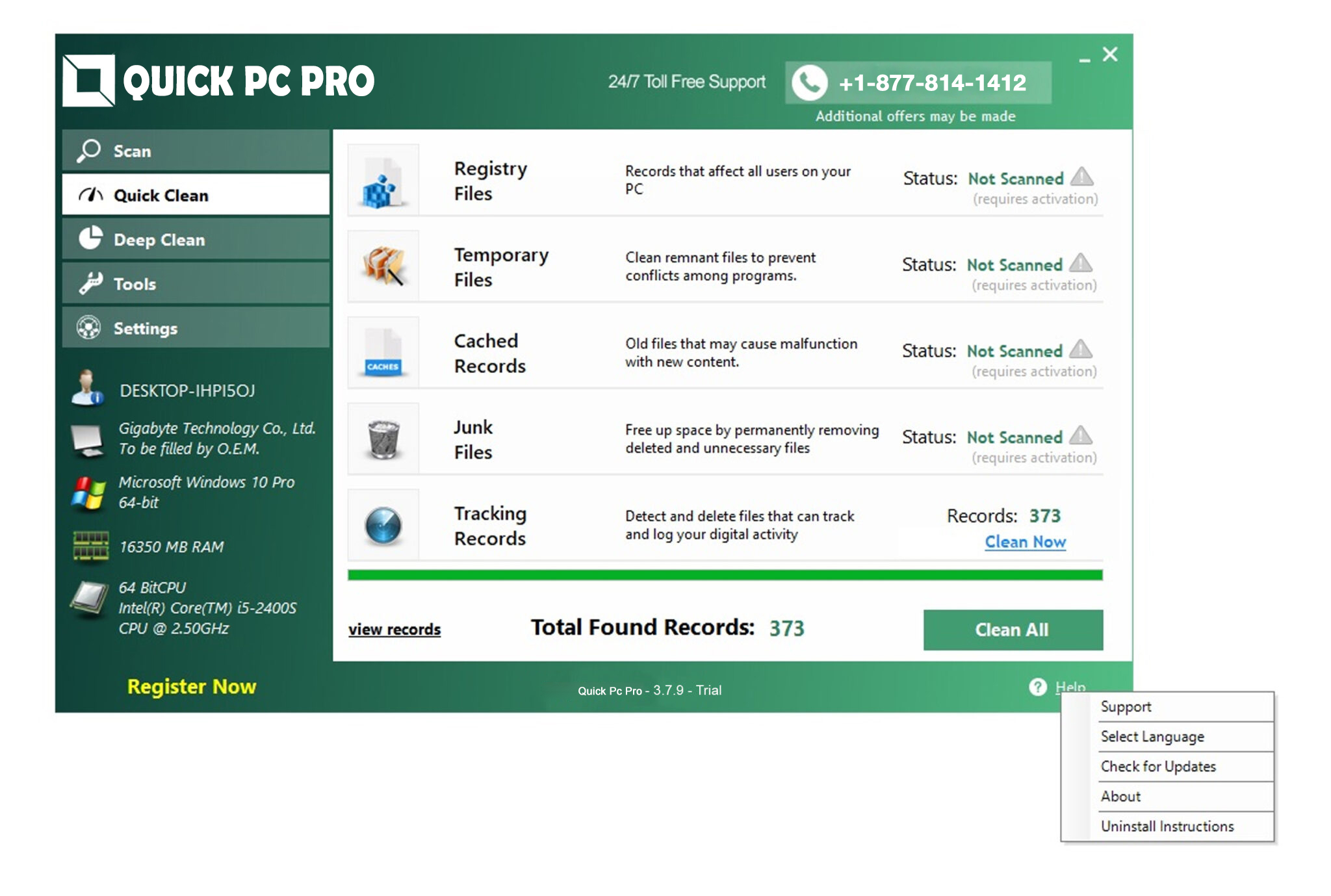This screenshot has height=896, width=1331.
Task: Click the Register Now link
Action: (x=192, y=687)
